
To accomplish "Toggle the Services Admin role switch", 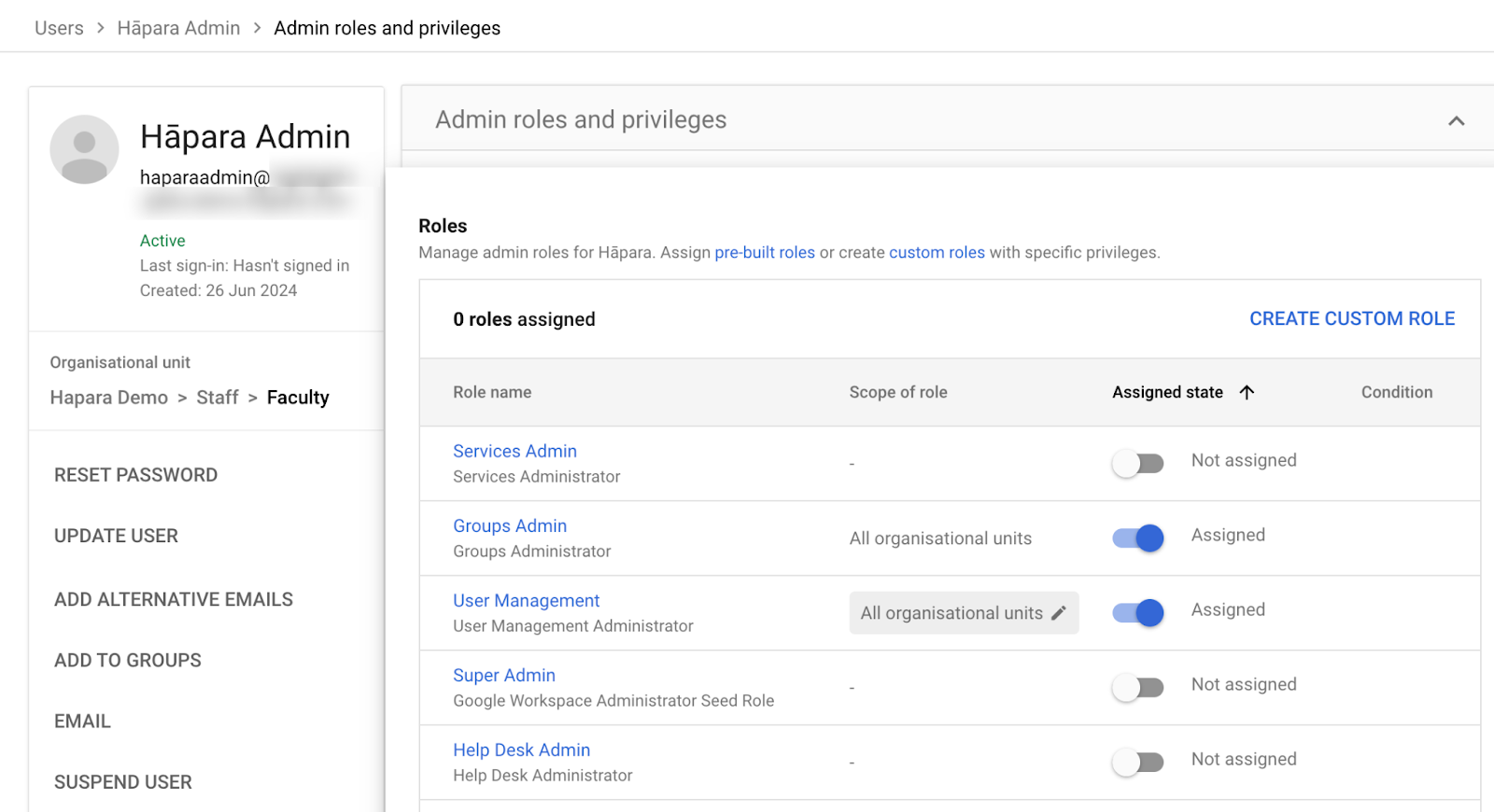I will [x=1137, y=463].
